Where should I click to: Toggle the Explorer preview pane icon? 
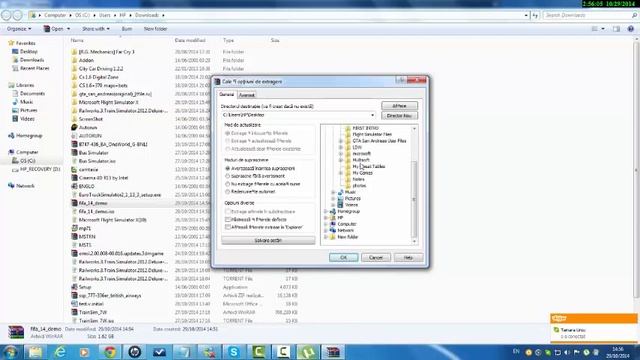(x=616, y=29)
